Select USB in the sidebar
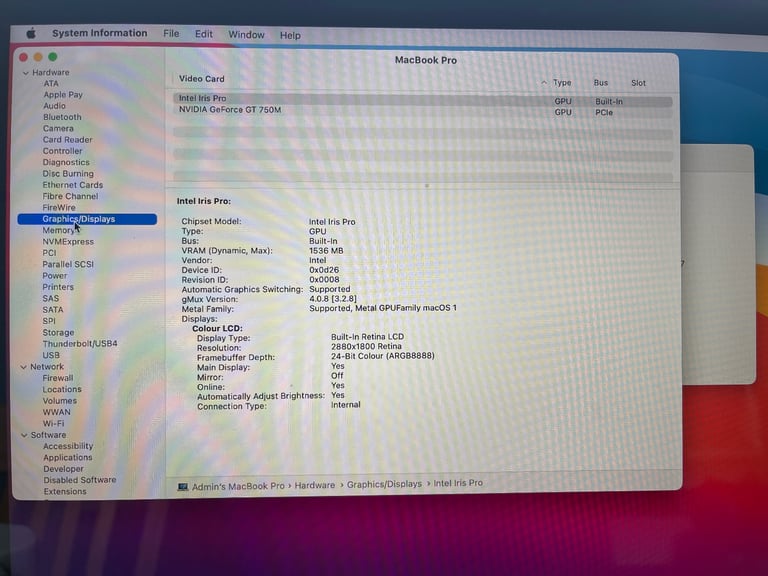This screenshot has height=576, width=768. 51,355
